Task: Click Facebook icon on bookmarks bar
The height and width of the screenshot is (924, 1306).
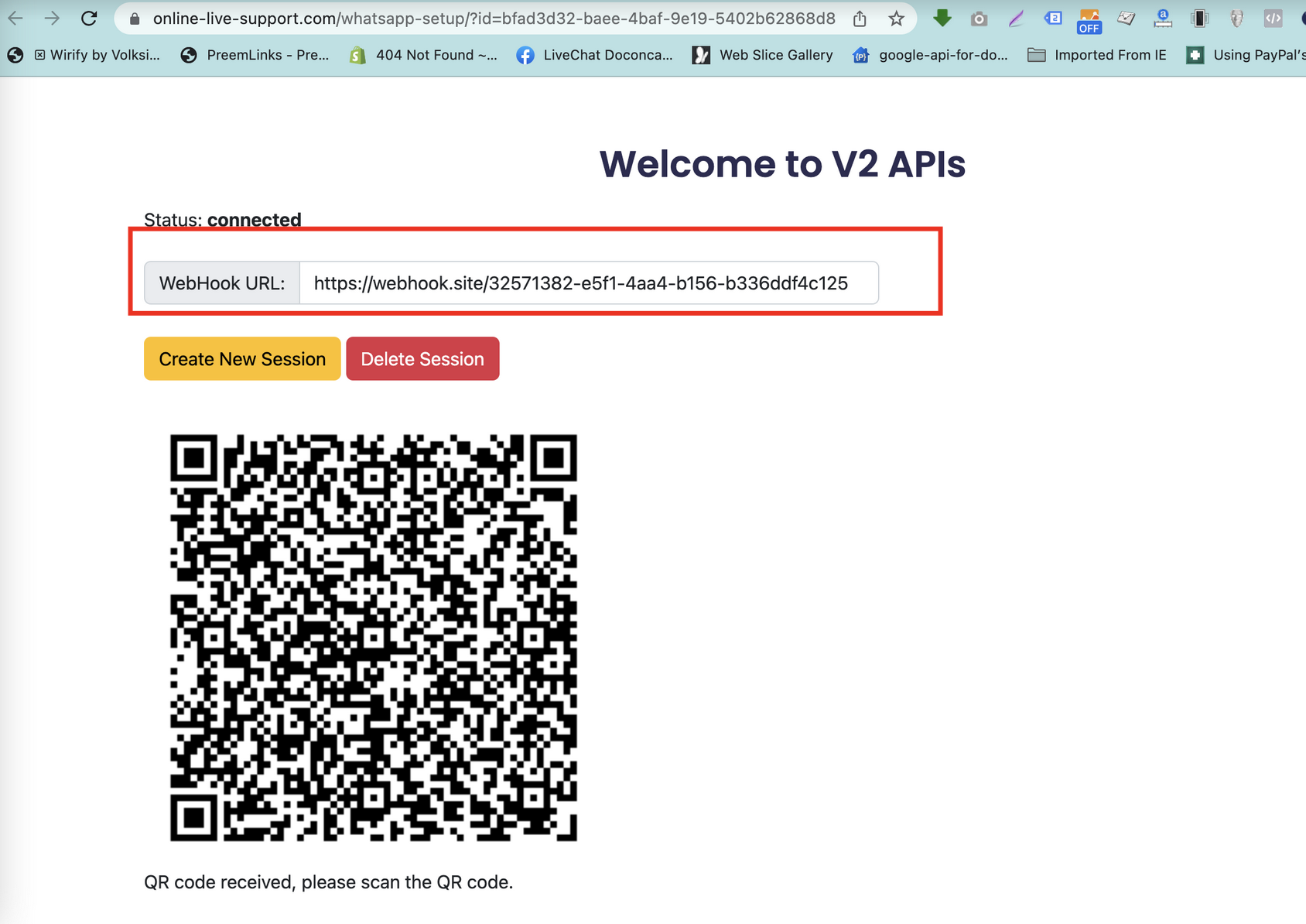Action: (525, 55)
